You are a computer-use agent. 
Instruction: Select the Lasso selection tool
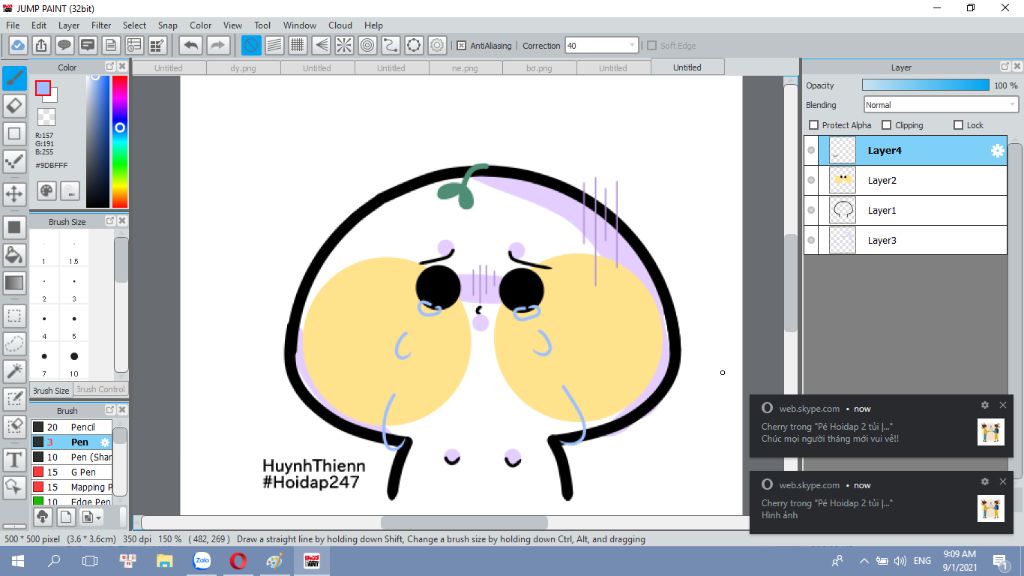(x=14, y=344)
